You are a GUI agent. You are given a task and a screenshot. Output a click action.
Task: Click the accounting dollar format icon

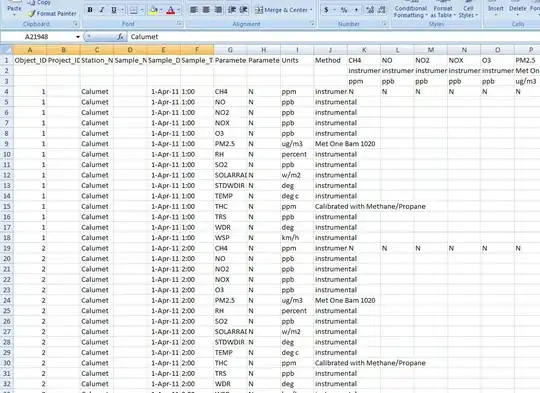pos(326,10)
